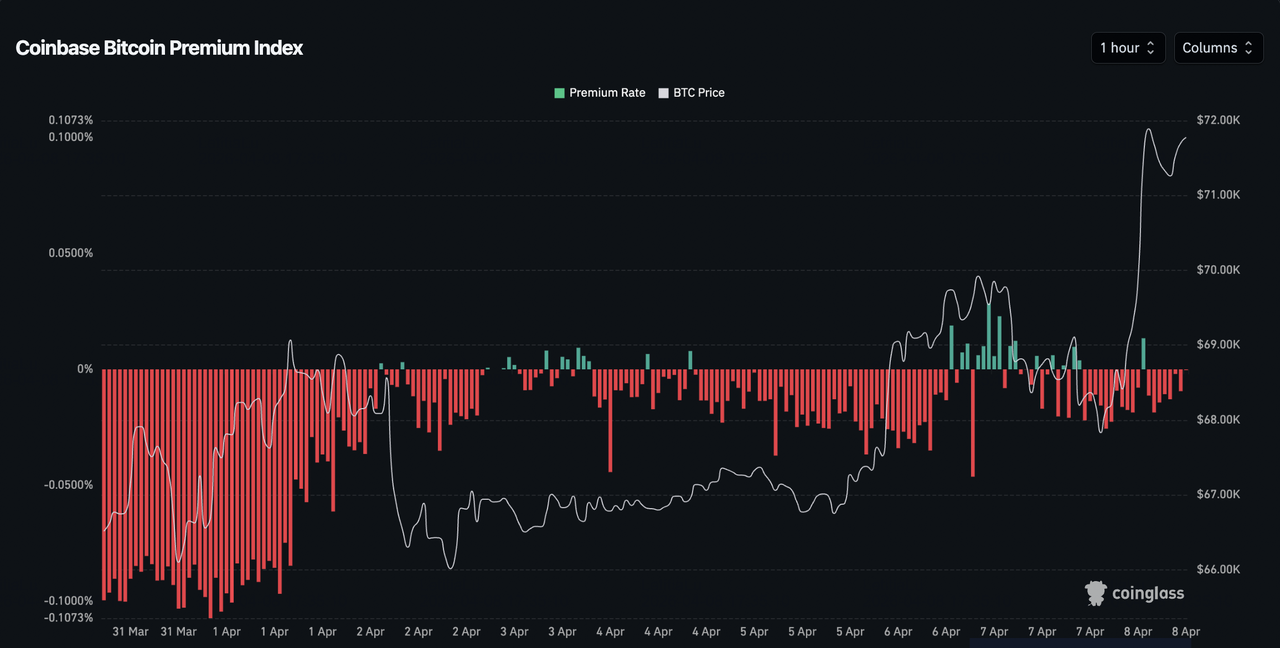Click the $72.00K right axis label
This screenshot has height=648, width=1280.
pyautogui.click(x=1218, y=120)
